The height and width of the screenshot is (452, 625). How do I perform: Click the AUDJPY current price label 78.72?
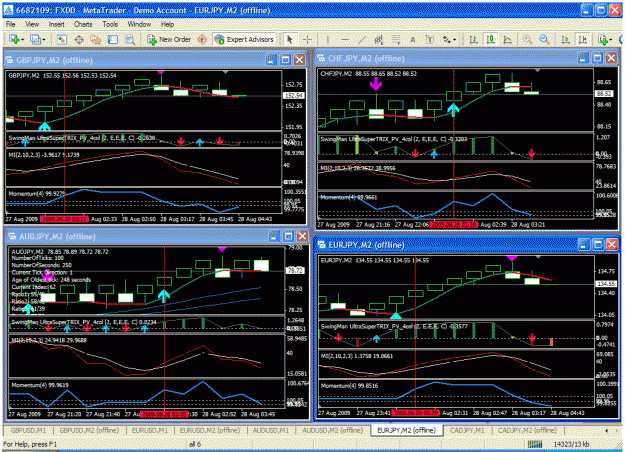click(295, 271)
